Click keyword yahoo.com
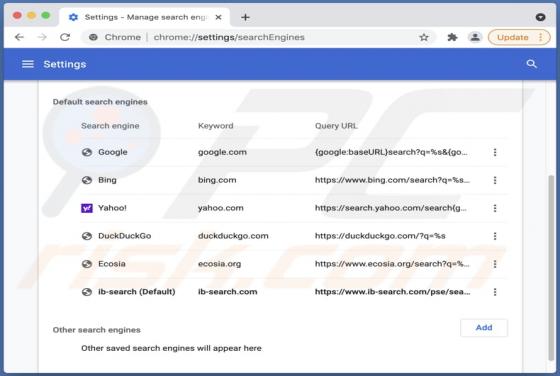 click(221, 208)
